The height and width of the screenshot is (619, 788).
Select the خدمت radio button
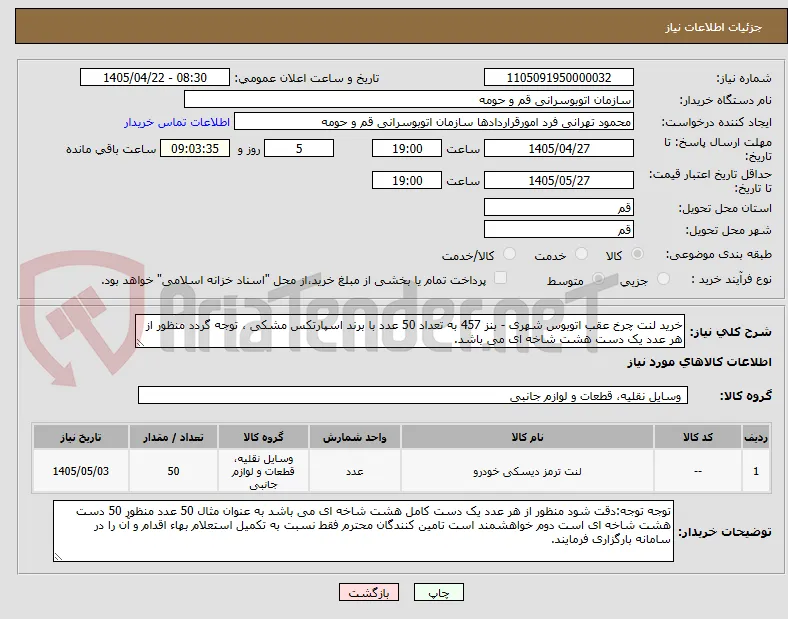581,254
